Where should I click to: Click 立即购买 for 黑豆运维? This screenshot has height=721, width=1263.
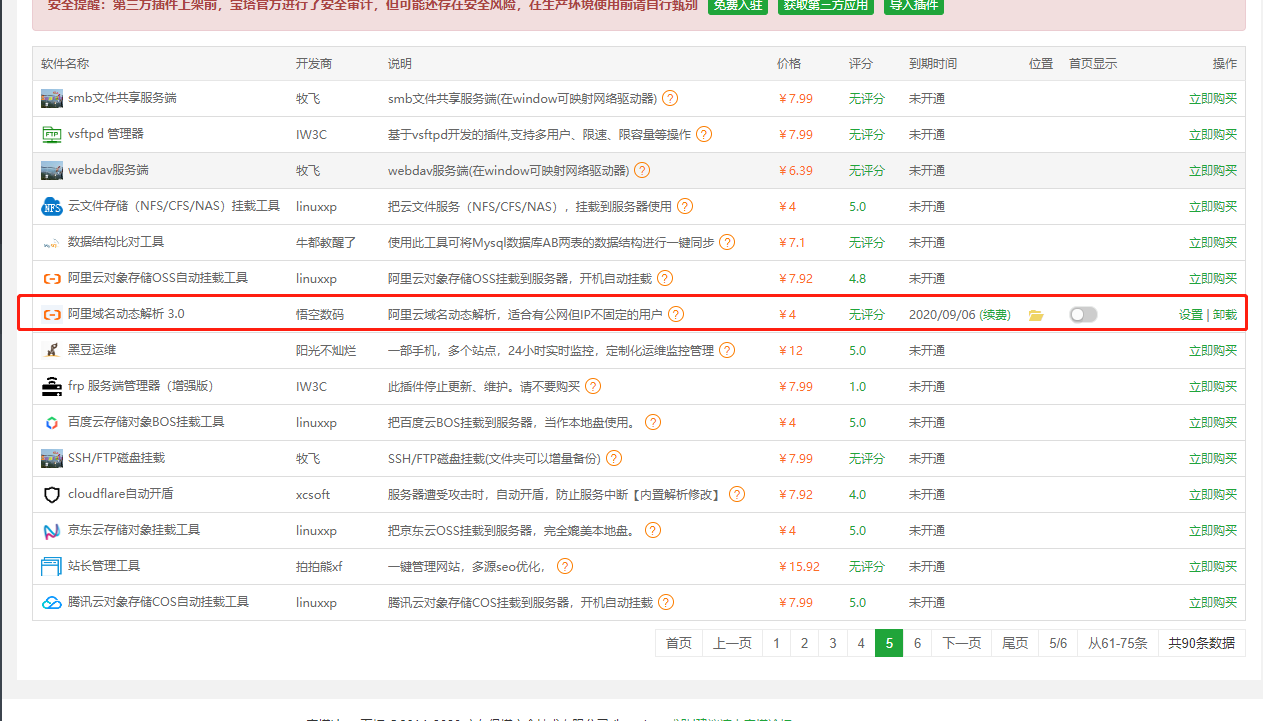[x=1213, y=351]
